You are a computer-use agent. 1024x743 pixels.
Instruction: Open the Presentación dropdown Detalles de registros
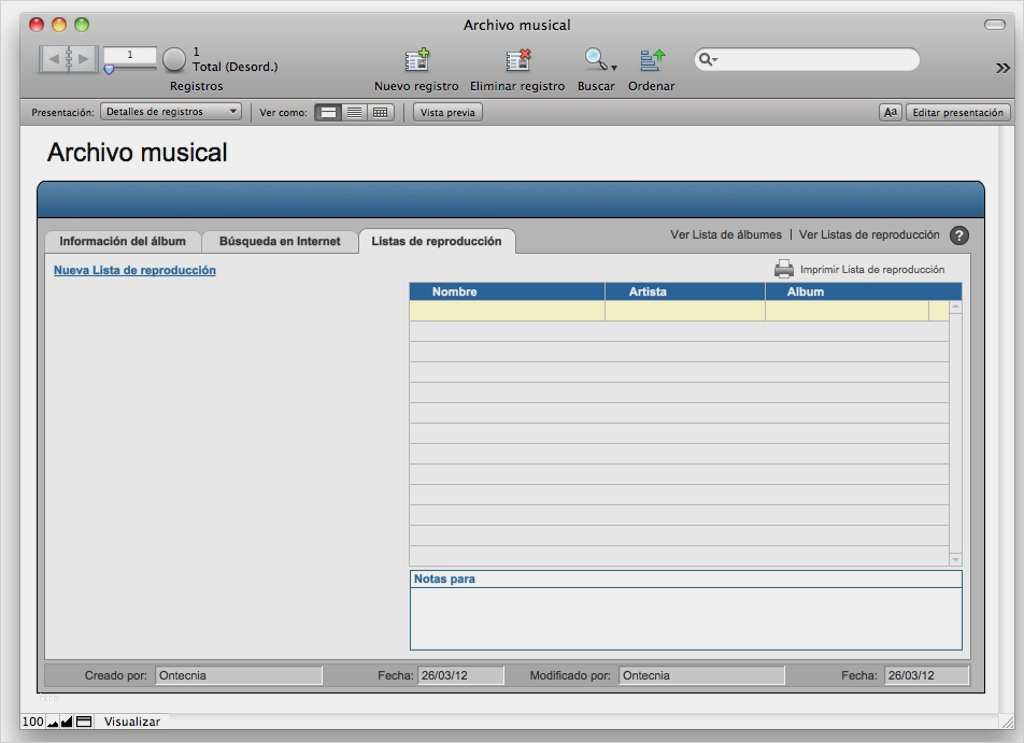(171, 112)
